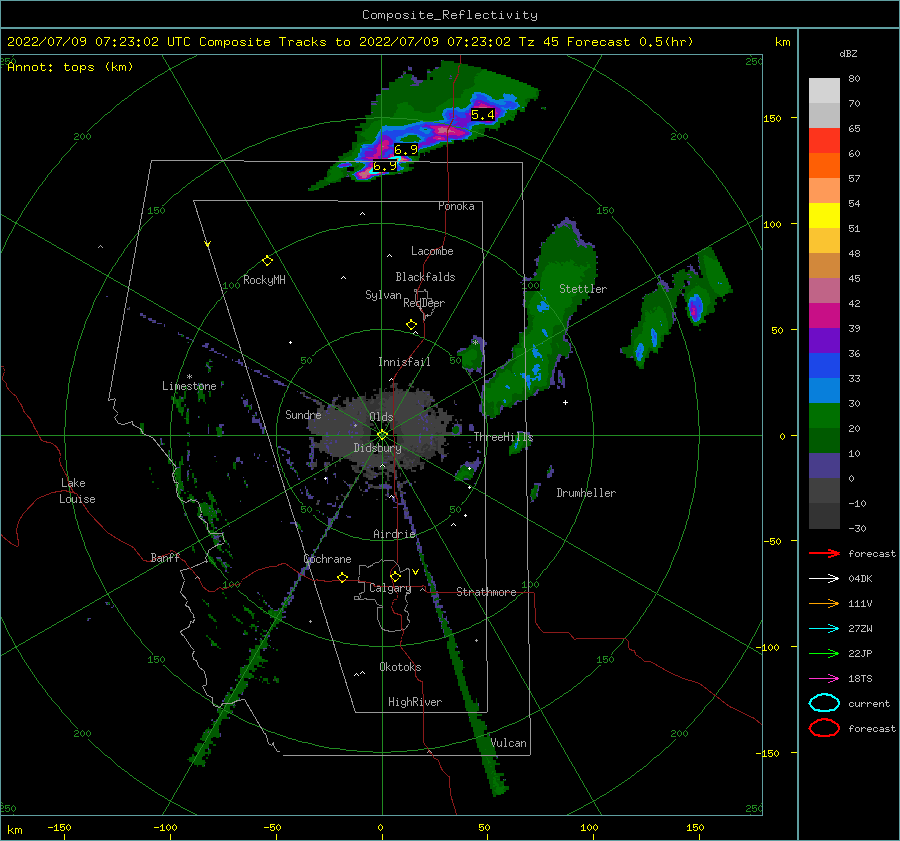900x841 pixels.
Task: Click the Lake Louise label
Action: [77, 491]
